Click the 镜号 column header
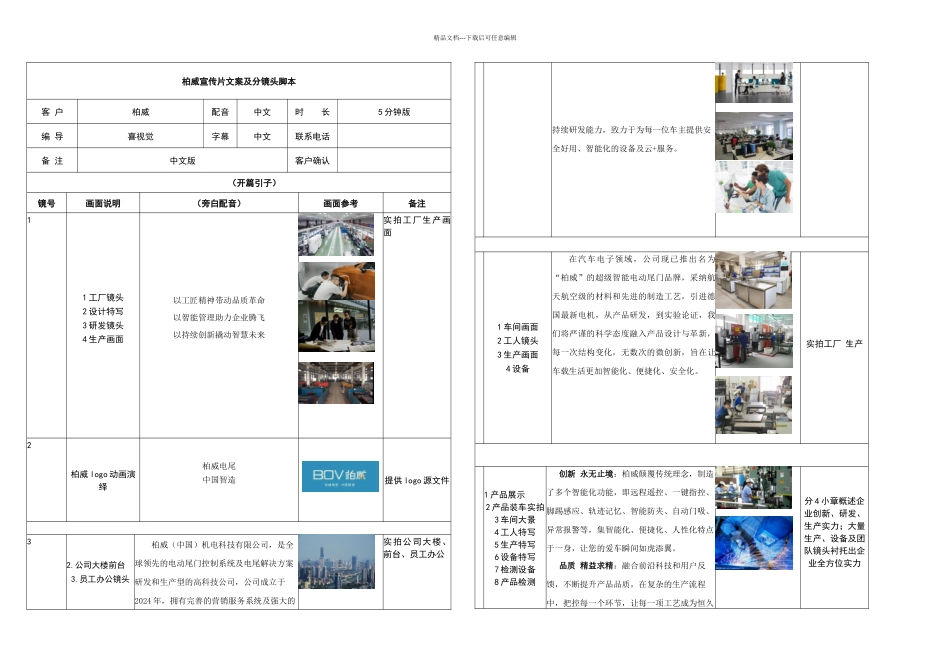Viewport: 950px width, 672px height. coord(47,203)
